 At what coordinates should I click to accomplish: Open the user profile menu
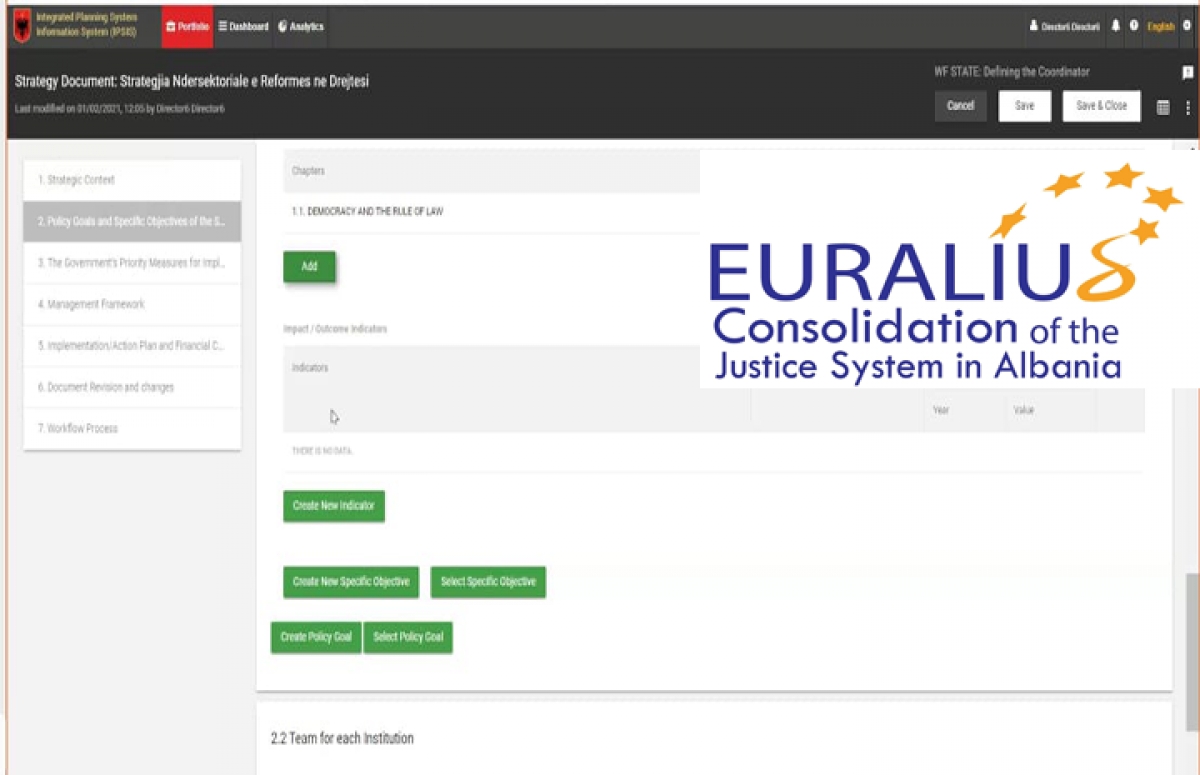click(x=1065, y=27)
